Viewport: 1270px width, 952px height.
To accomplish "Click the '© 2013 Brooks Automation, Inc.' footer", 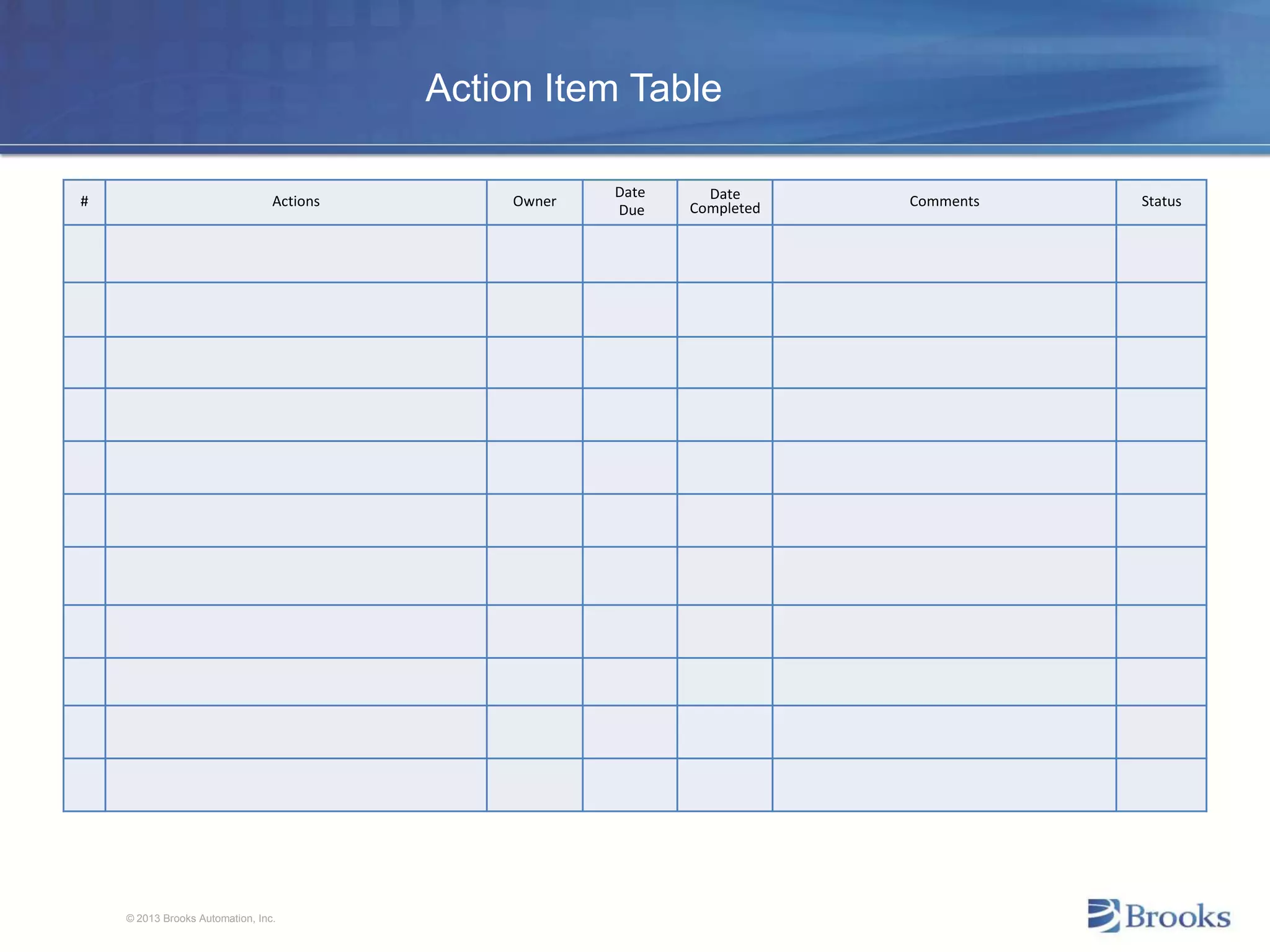I will point(200,919).
